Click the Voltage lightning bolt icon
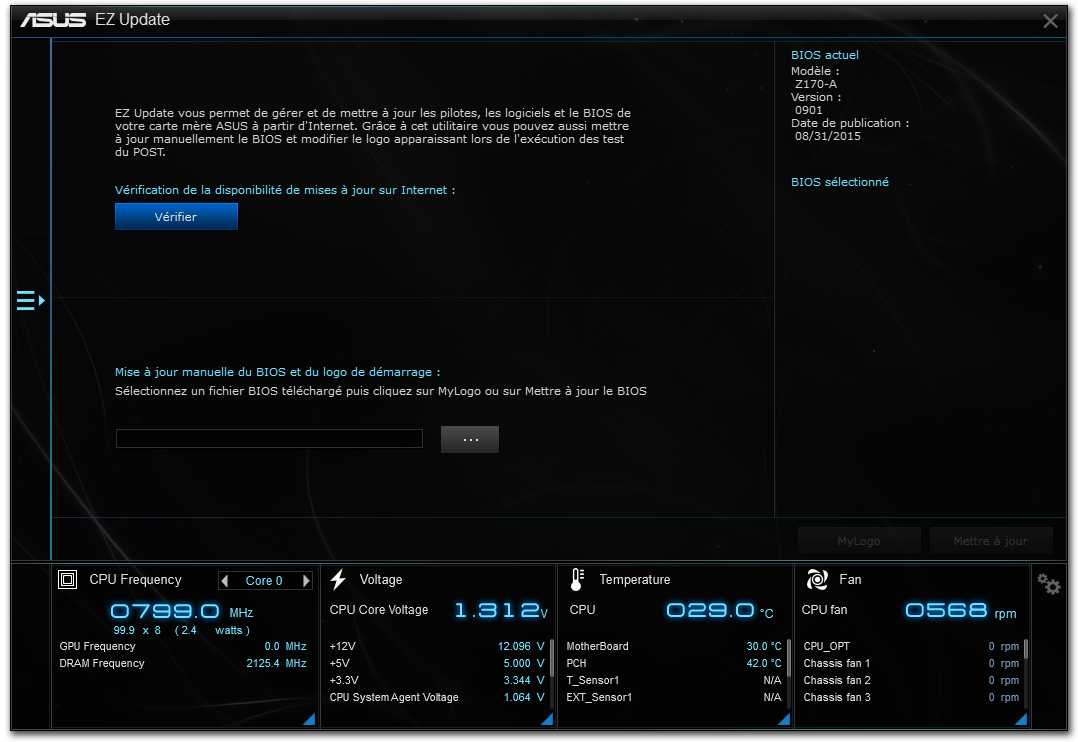 pyautogui.click(x=338, y=579)
